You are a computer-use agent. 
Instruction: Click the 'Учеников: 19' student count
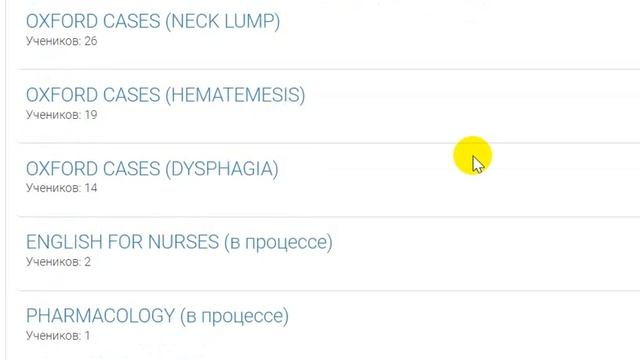62,115
